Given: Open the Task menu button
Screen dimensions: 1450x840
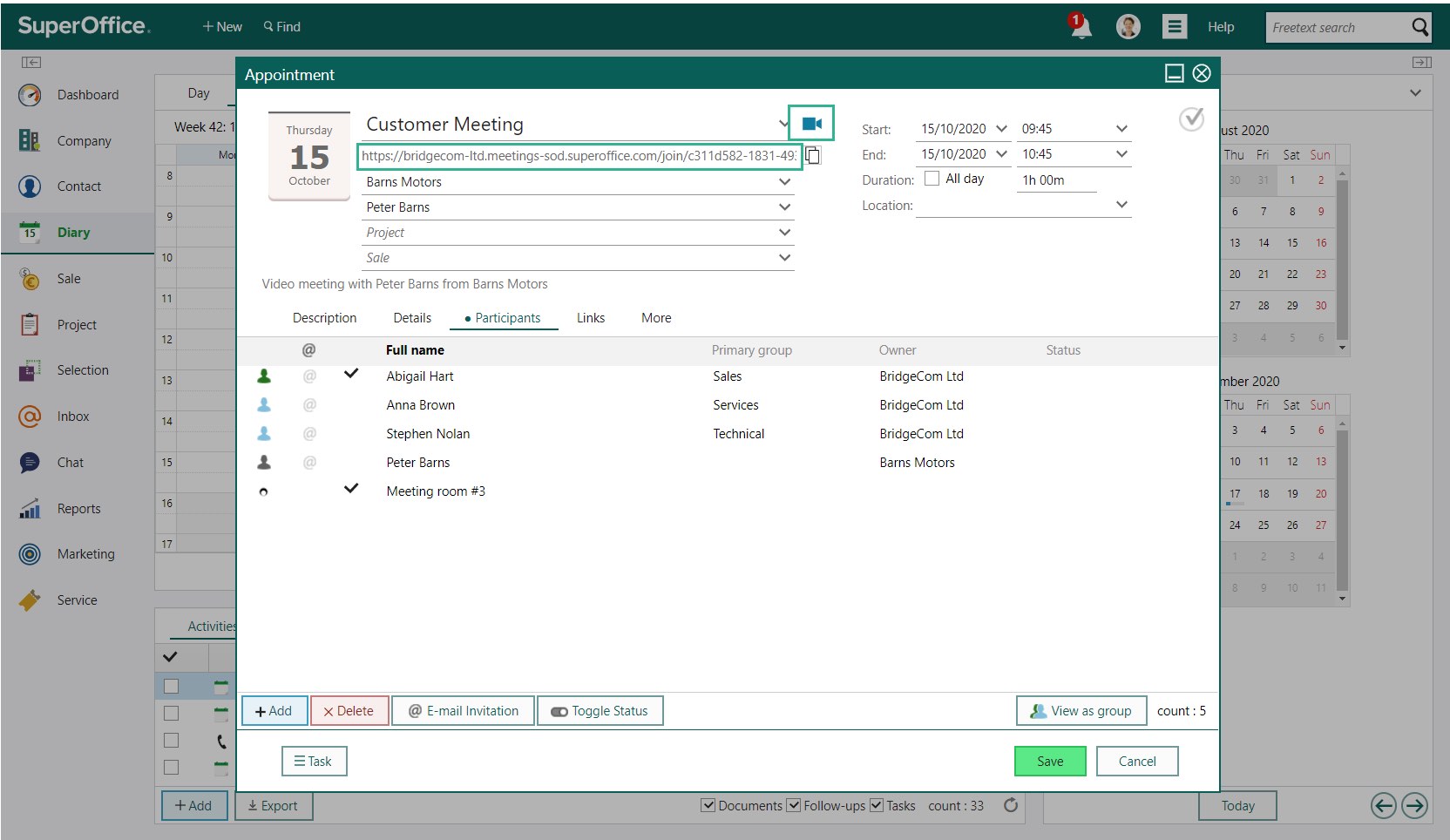Looking at the screenshot, I should pos(314,762).
